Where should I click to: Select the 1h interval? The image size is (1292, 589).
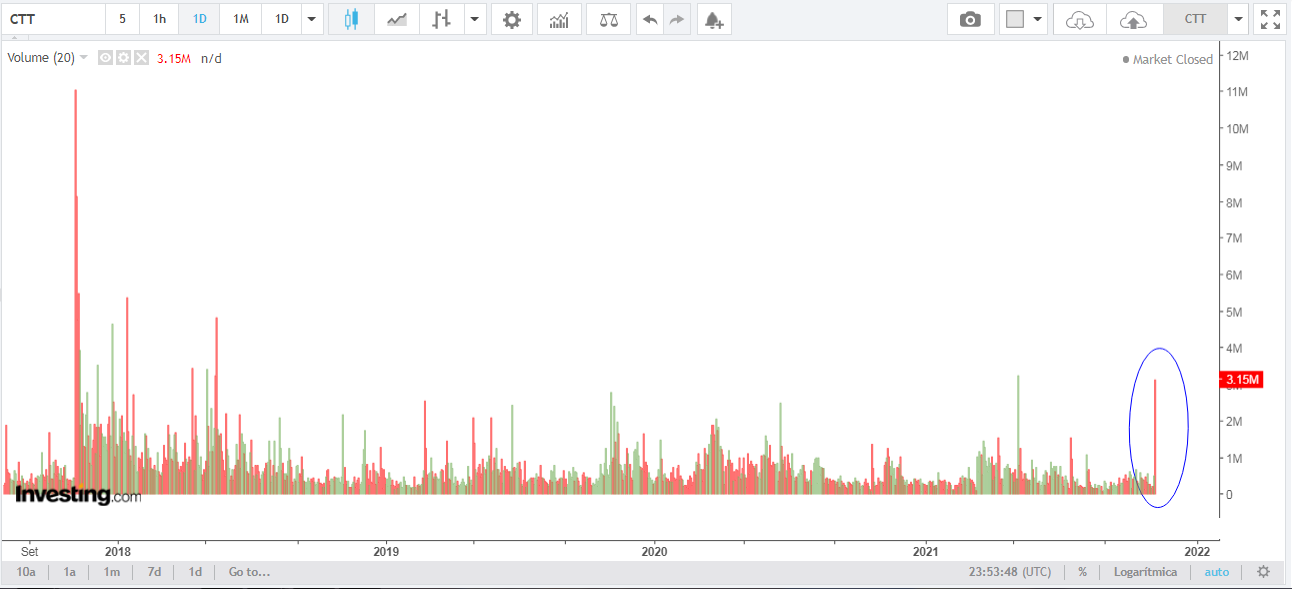159,19
